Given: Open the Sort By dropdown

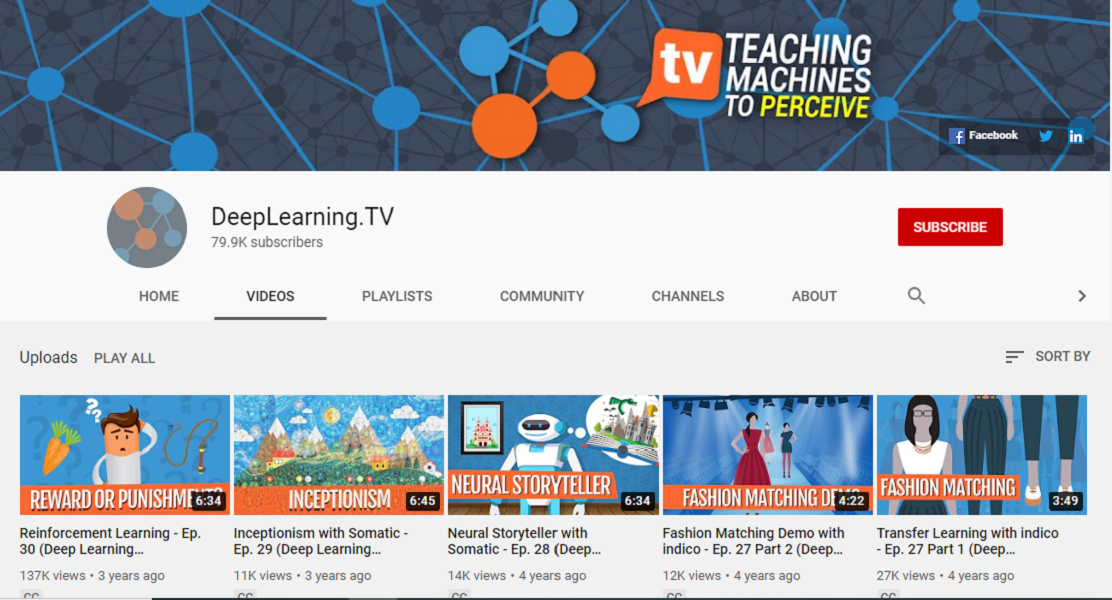Looking at the screenshot, I should [x=1047, y=357].
